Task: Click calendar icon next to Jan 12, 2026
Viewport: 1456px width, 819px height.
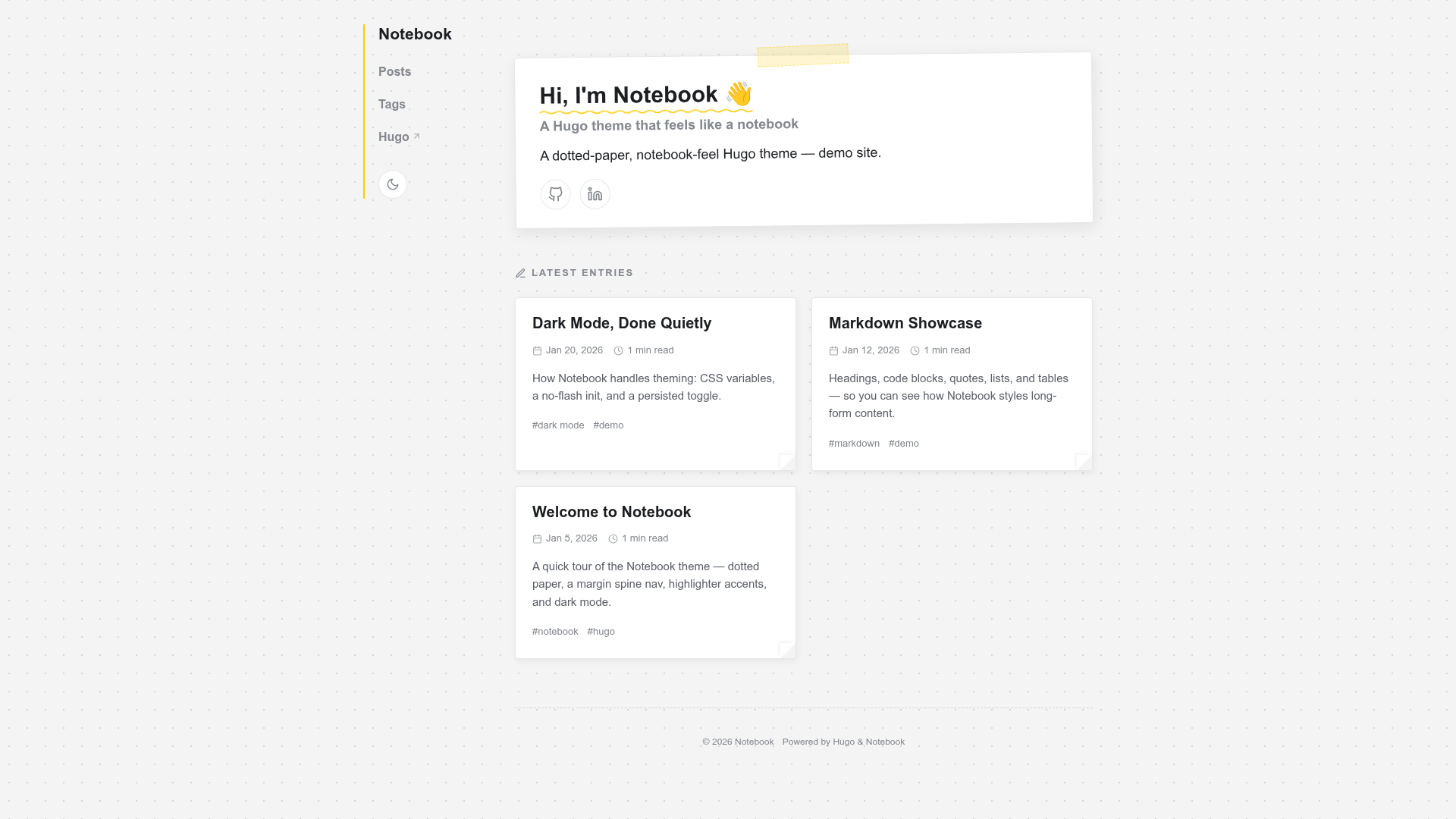Action: 833,350
